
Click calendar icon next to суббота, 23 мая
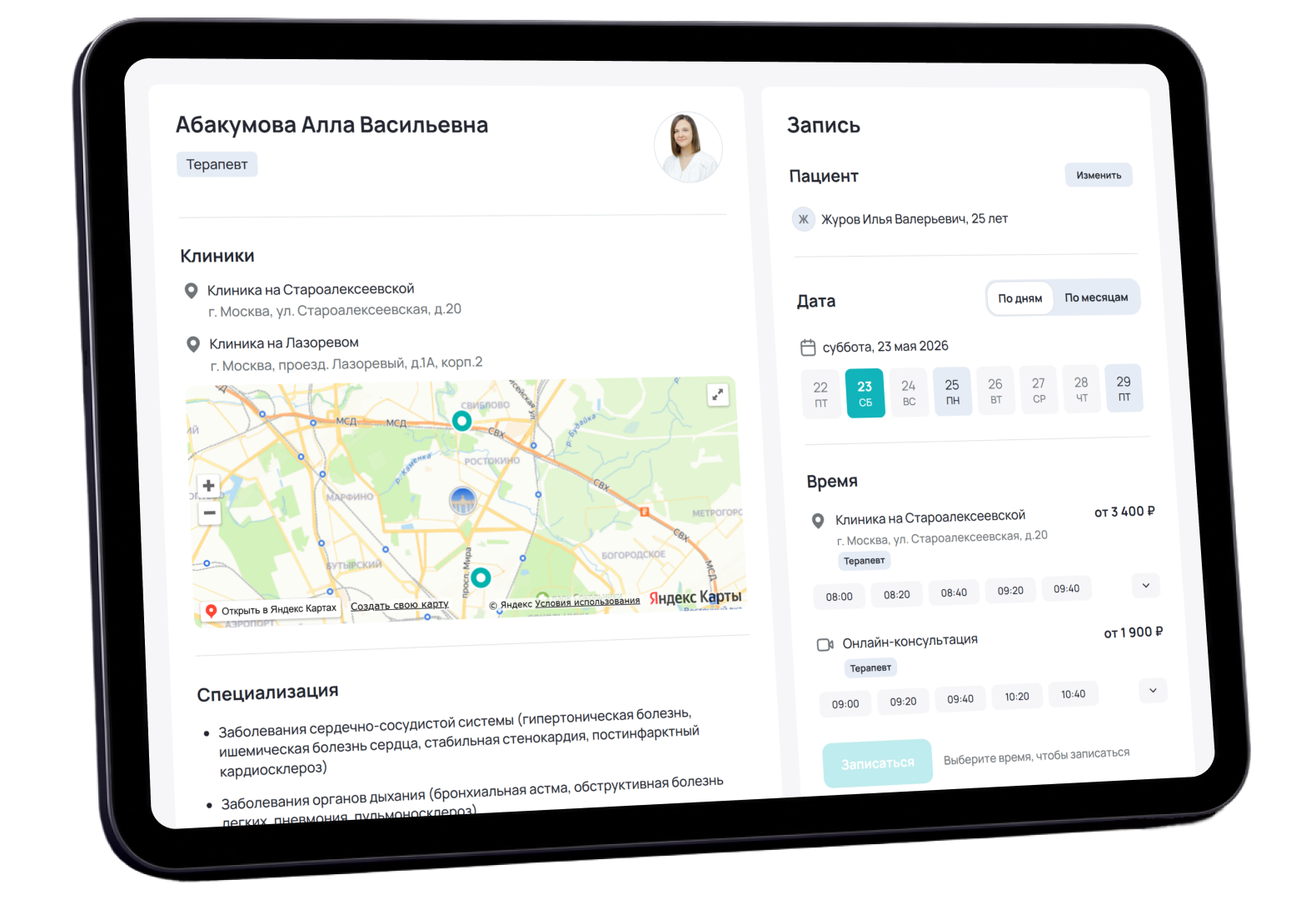[x=808, y=347]
